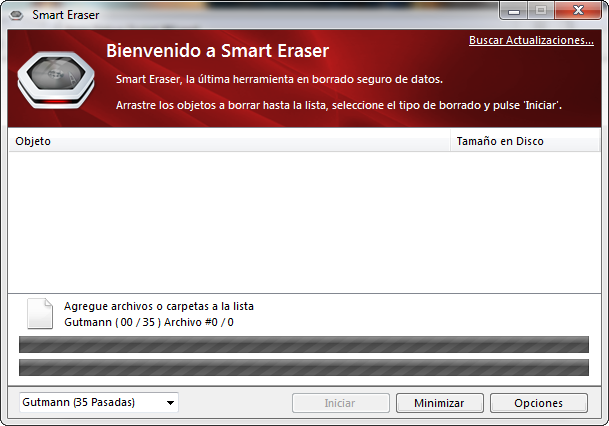This screenshot has width=609, height=426.
Task: Click the Smart Eraser title bar icon
Action: point(16,15)
